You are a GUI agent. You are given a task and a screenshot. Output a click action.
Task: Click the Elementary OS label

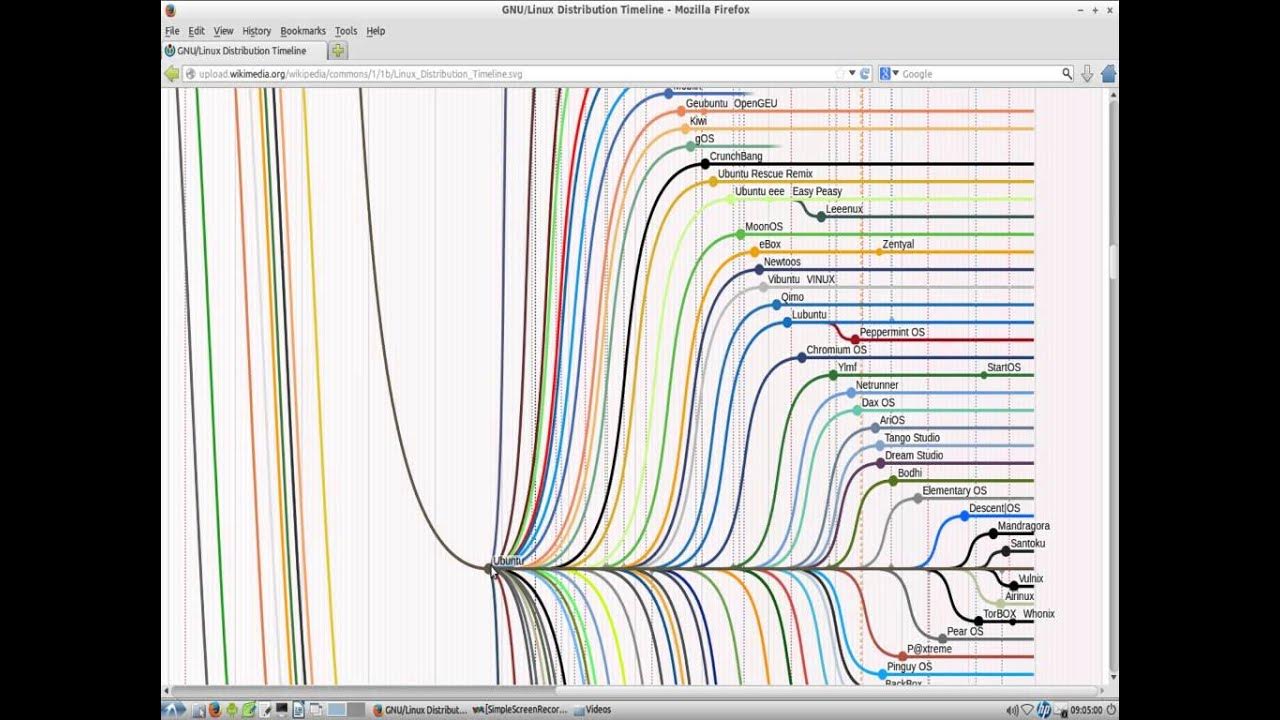tap(954, 491)
